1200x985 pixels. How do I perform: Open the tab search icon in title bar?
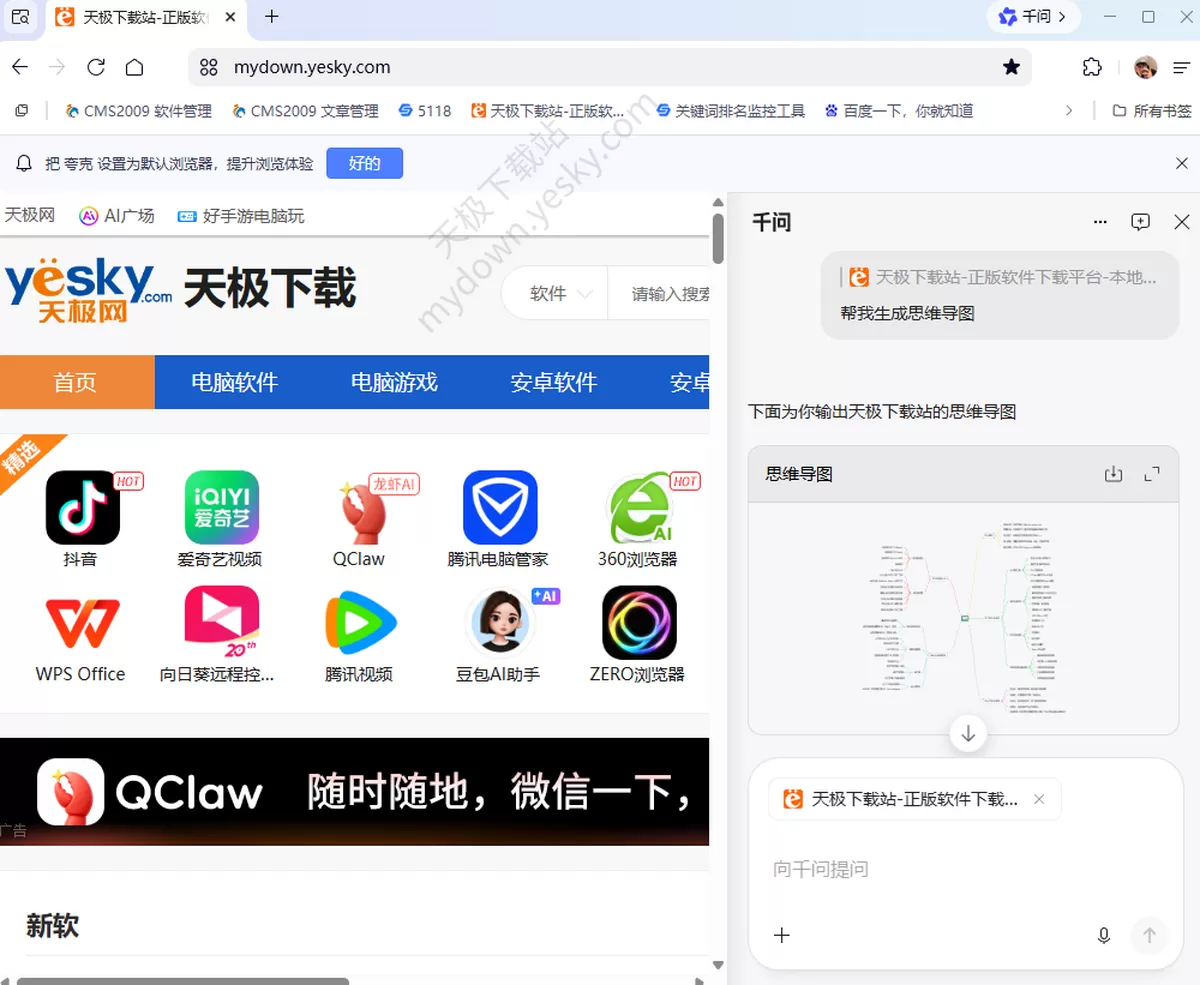point(20,17)
